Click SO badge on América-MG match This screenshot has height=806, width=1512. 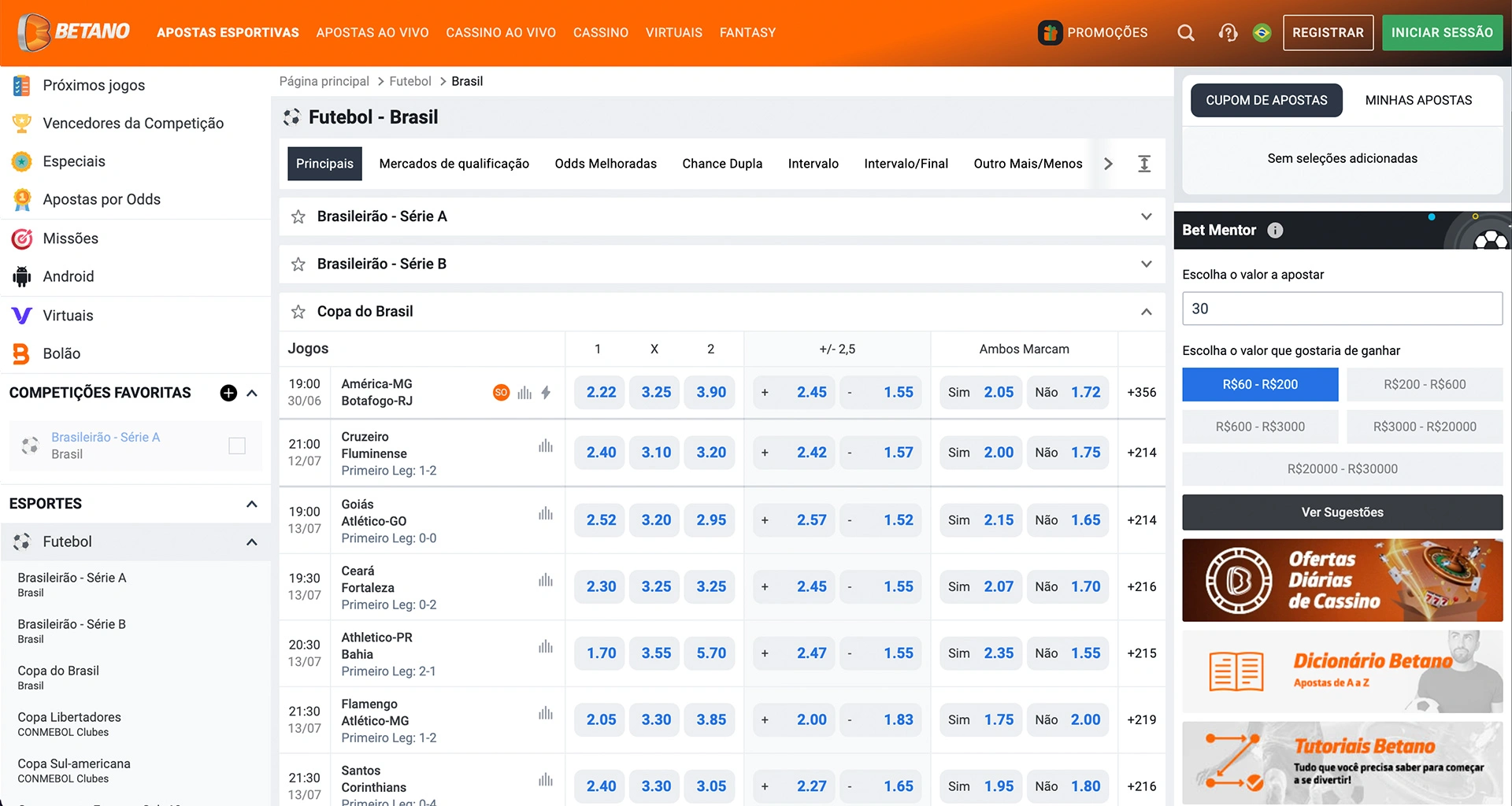501,392
